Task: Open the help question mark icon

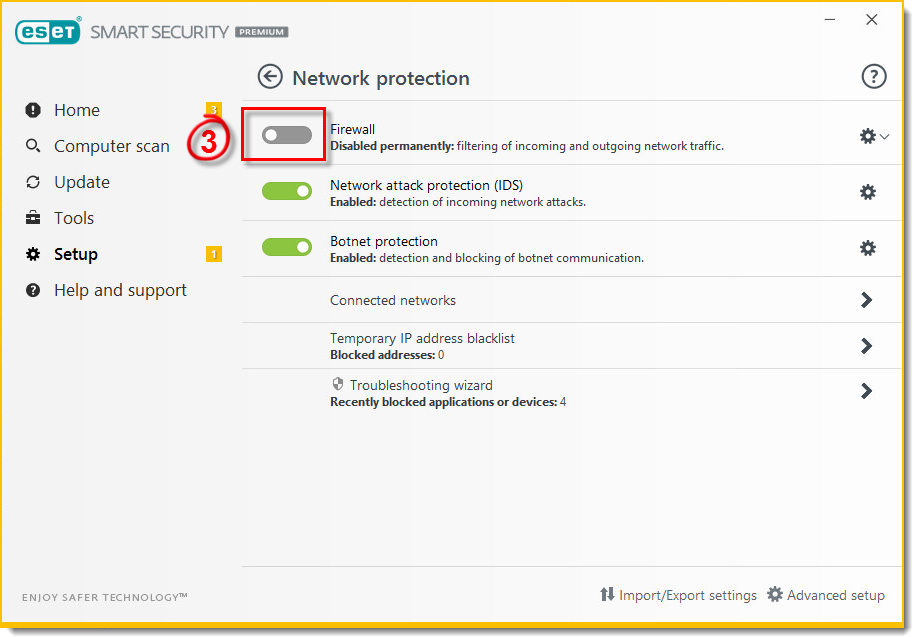Action: 873,76
